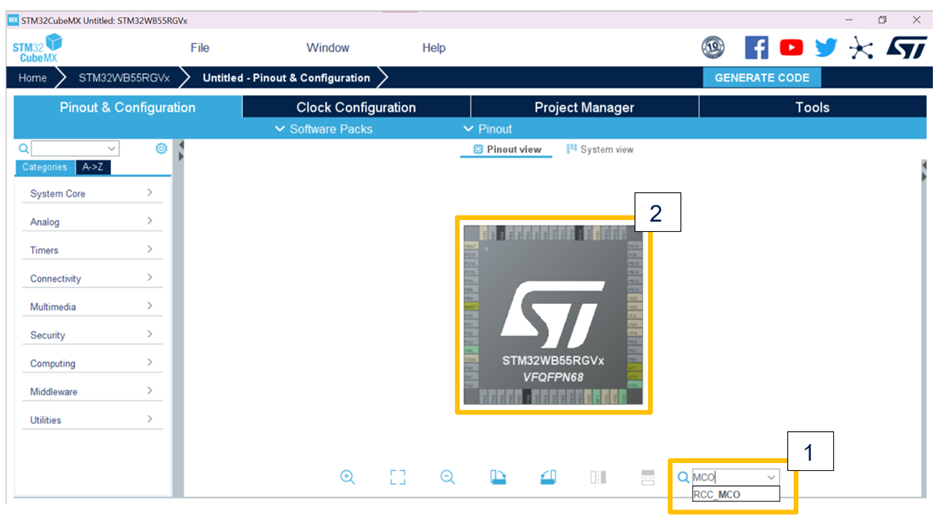
Task: Click the STM32WB55RGVx breadcrumb
Action: [124, 77]
